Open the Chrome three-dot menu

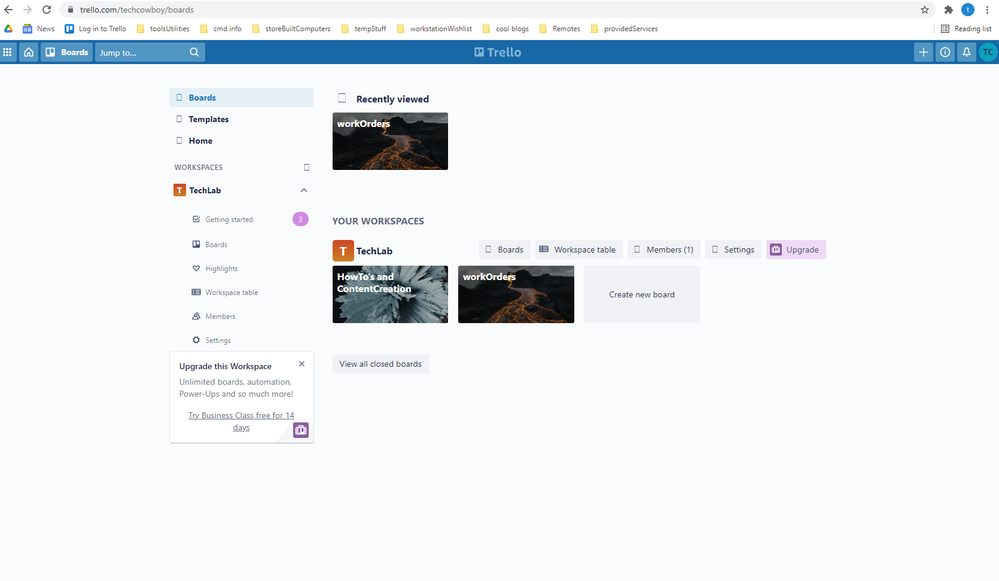[987, 10]
